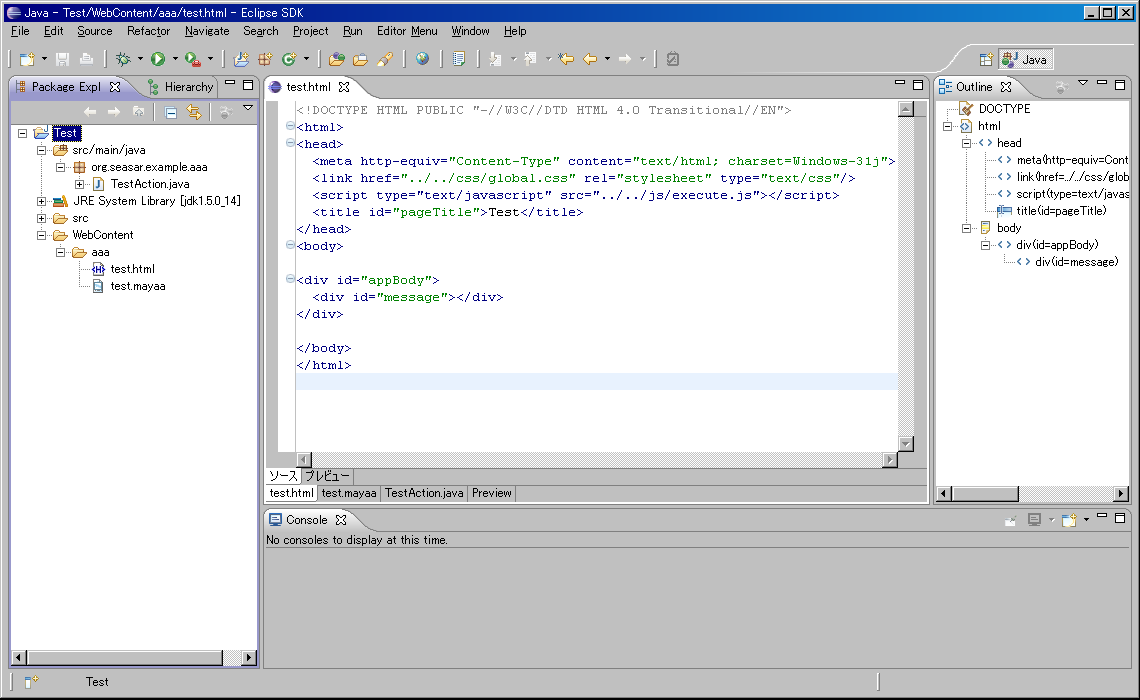Click the New Java Project icon
Viewport: 1140px width, 700px height.
[x=241, y=59]
